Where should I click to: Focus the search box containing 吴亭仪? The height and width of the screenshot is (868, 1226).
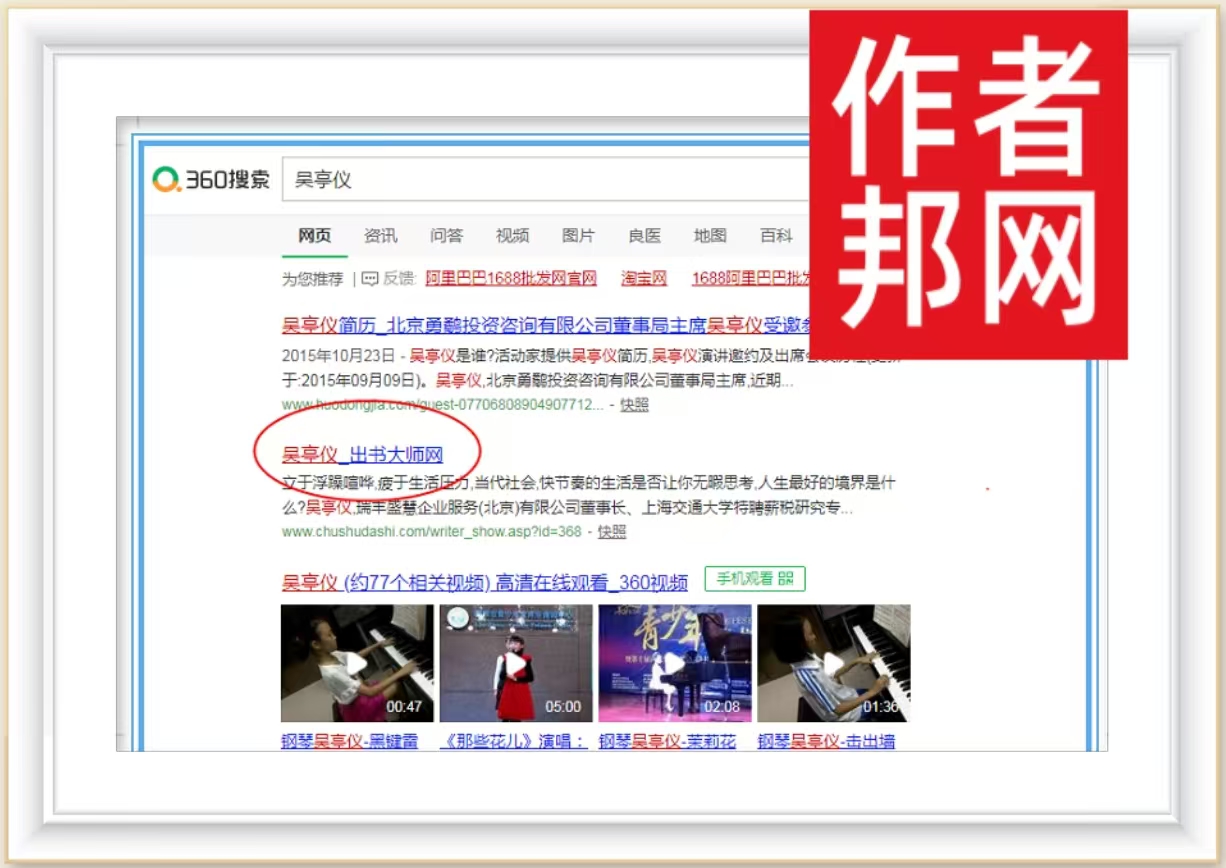pos(540,180)
